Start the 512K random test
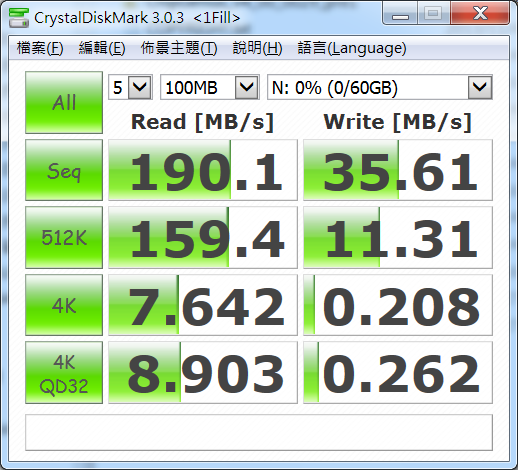Image resolution: width=518 pixels, height=470 pixels. click(x=64, y=237)
